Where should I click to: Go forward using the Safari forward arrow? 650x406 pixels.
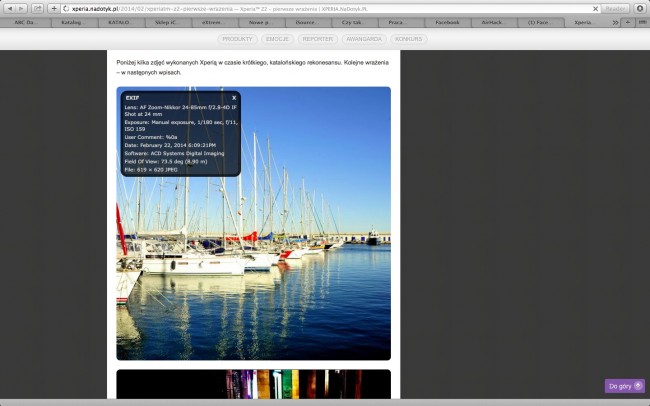point(21,8)
